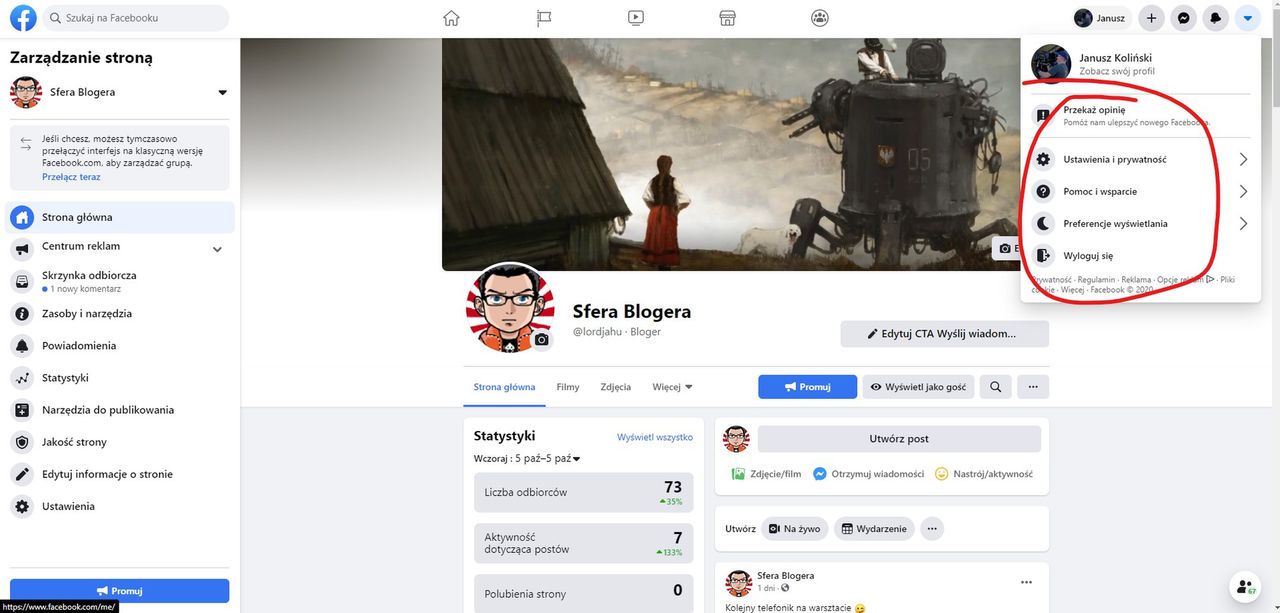
Task: Click the camera button on the cover photo
Action: (1005, 248)
